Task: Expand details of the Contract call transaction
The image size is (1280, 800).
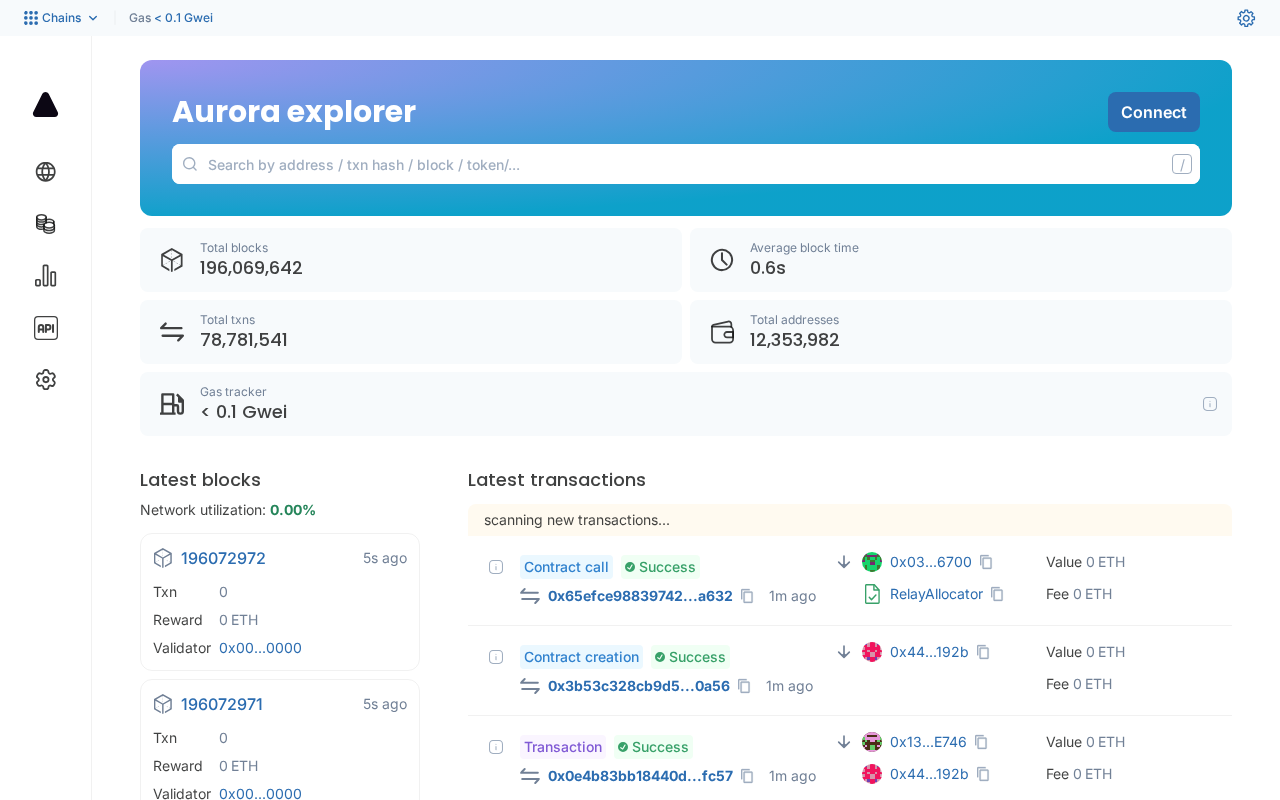Action: [496, 567]
